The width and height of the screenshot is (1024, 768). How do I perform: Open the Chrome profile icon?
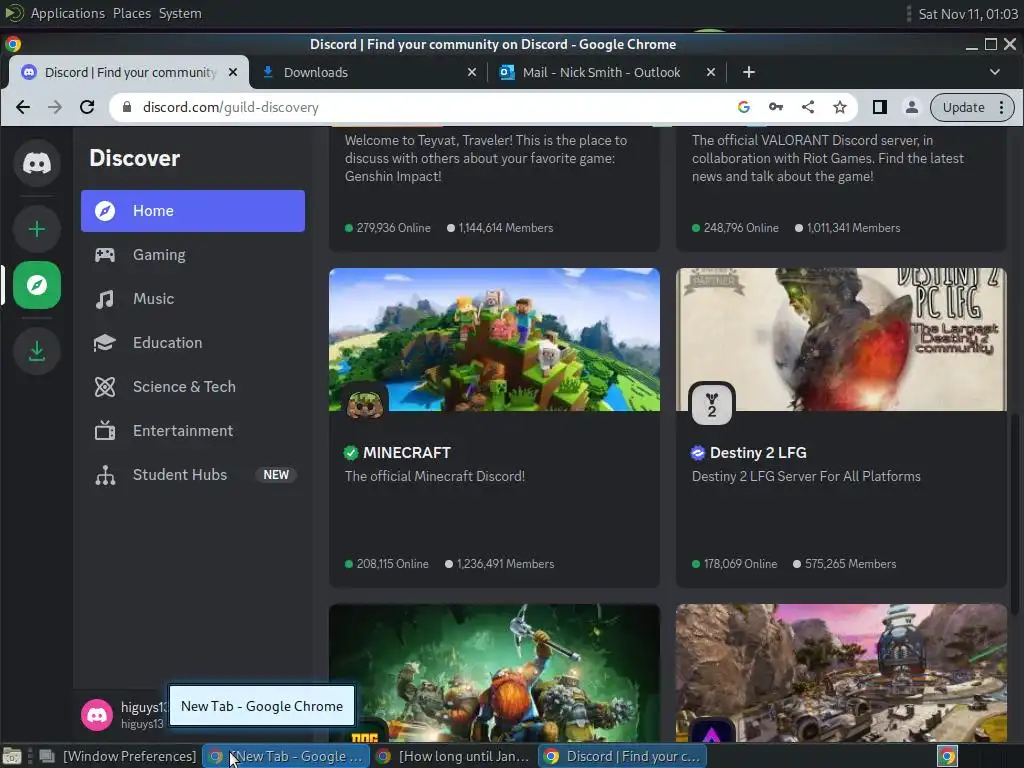[912, 107]
